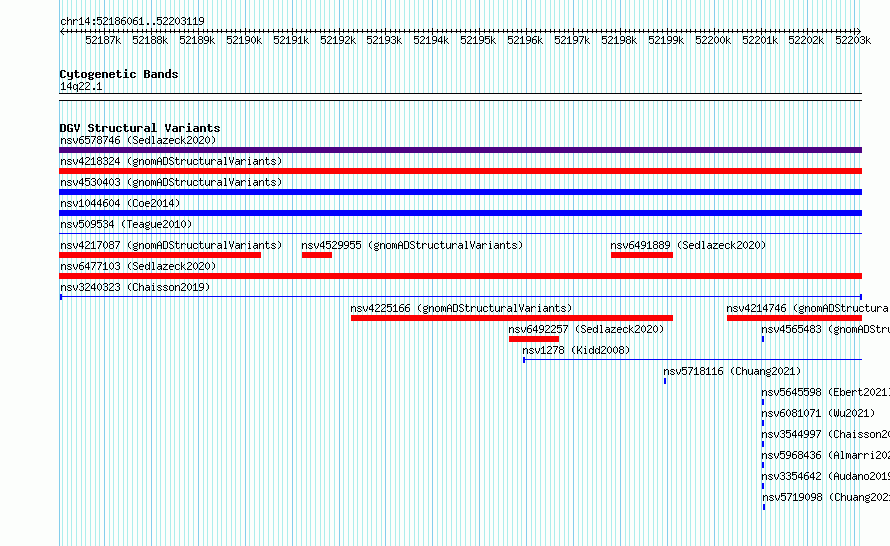Open nsv1278 (Kidd2008) label
This screenshot has width=890, height=546.
click(576, 350)
